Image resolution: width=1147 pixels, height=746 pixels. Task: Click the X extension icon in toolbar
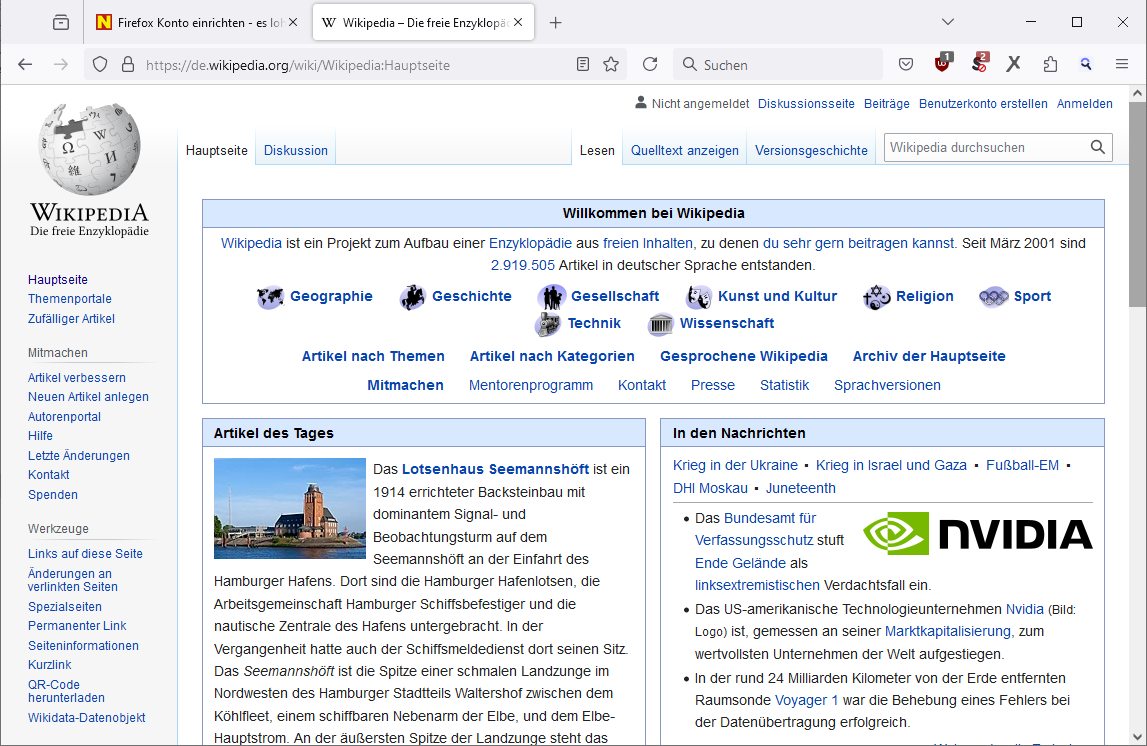(1013, 64)
